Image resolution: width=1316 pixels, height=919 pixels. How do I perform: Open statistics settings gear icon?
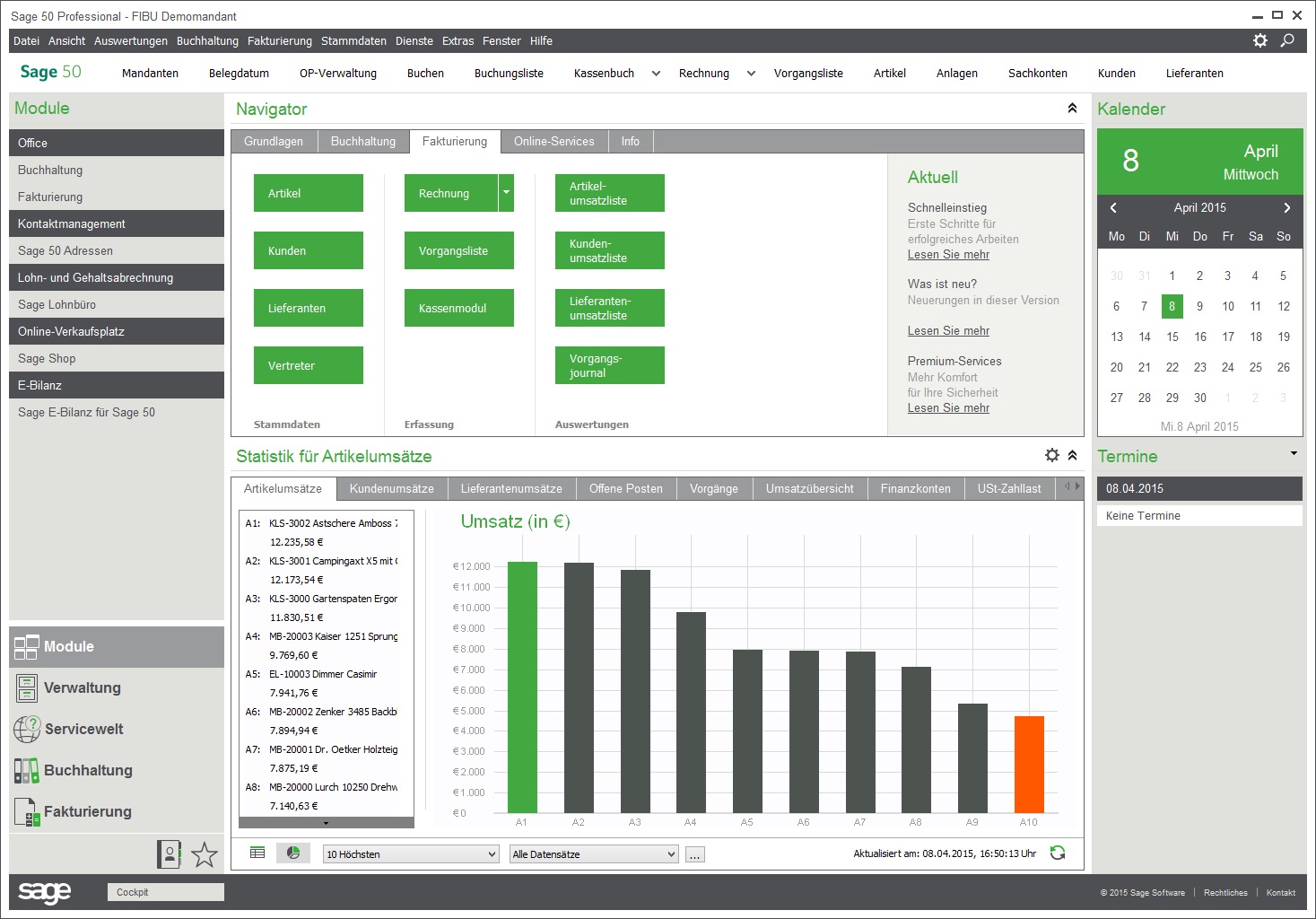point(1052,455)
